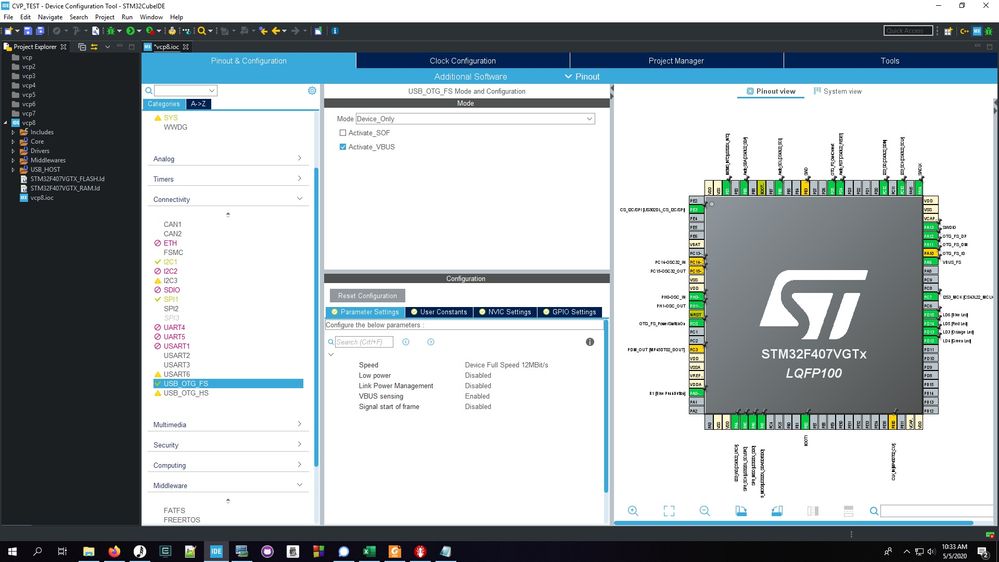Click the pin search field under the pinout
This screenshot has height=562, width=999.
[x=938, y=511]
